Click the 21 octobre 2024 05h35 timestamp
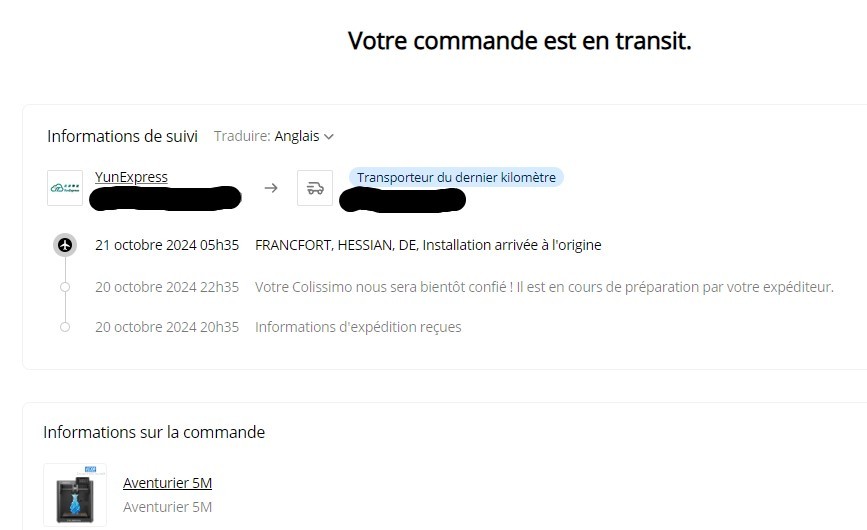 pyautogui.click(x=167, y=245)
